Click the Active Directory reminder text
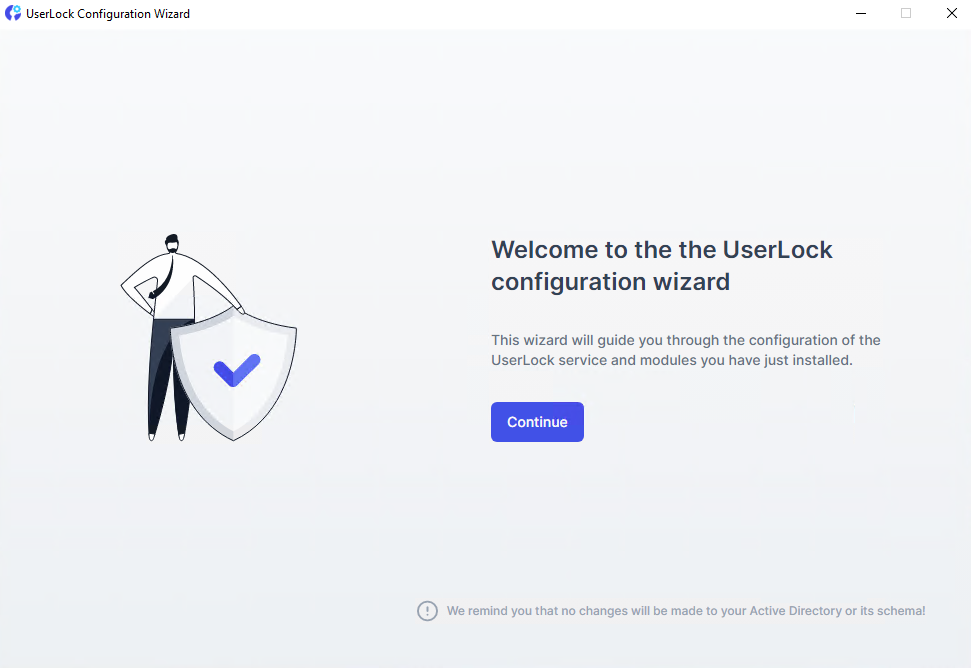This screenshot has width=971, height=668. 686,611
